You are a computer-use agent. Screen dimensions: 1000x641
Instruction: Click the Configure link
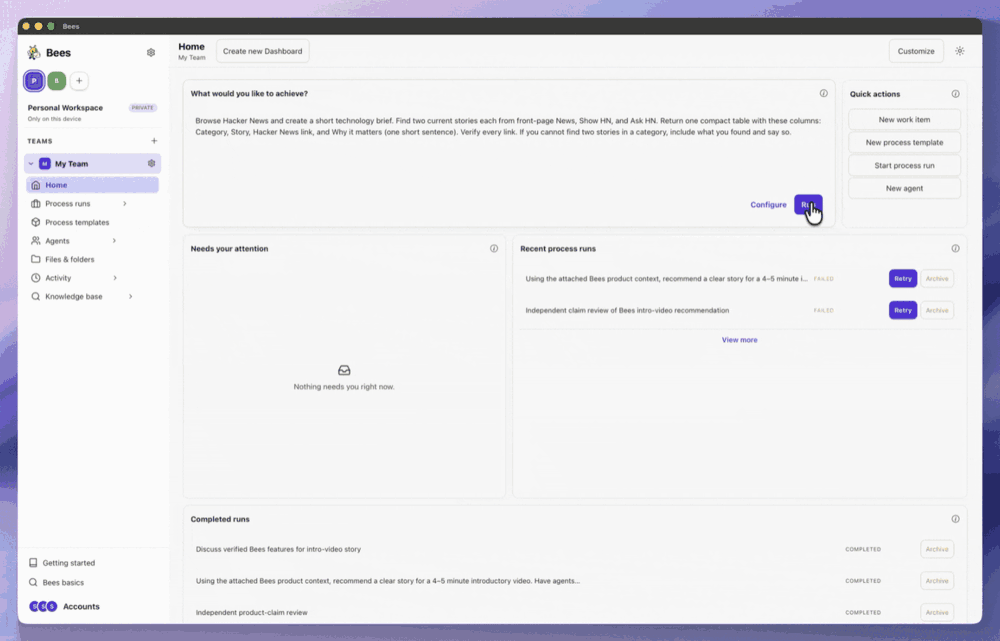(x=768, y=205)
